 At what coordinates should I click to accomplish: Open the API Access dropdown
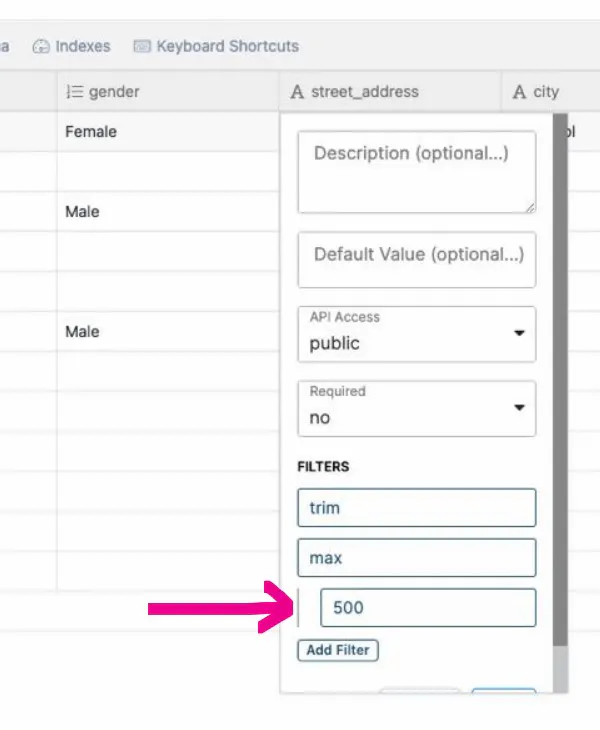[x=417, y=334]
